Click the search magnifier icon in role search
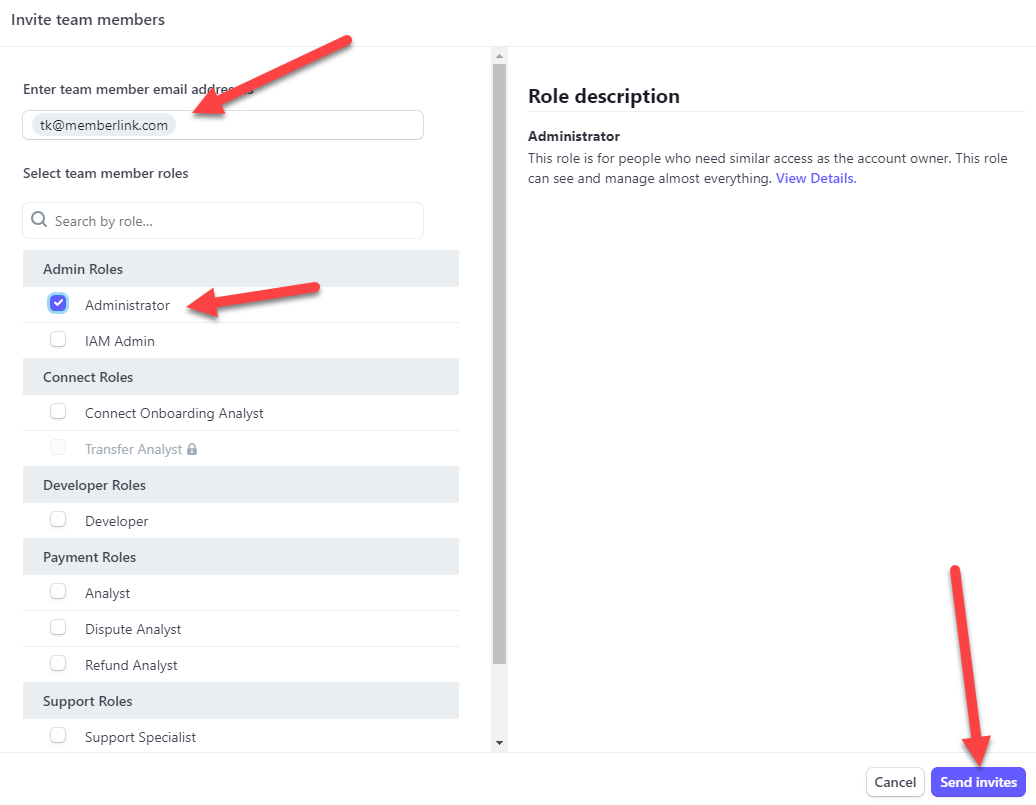The height and width of the screenshot is (805, 1036). 39,219
